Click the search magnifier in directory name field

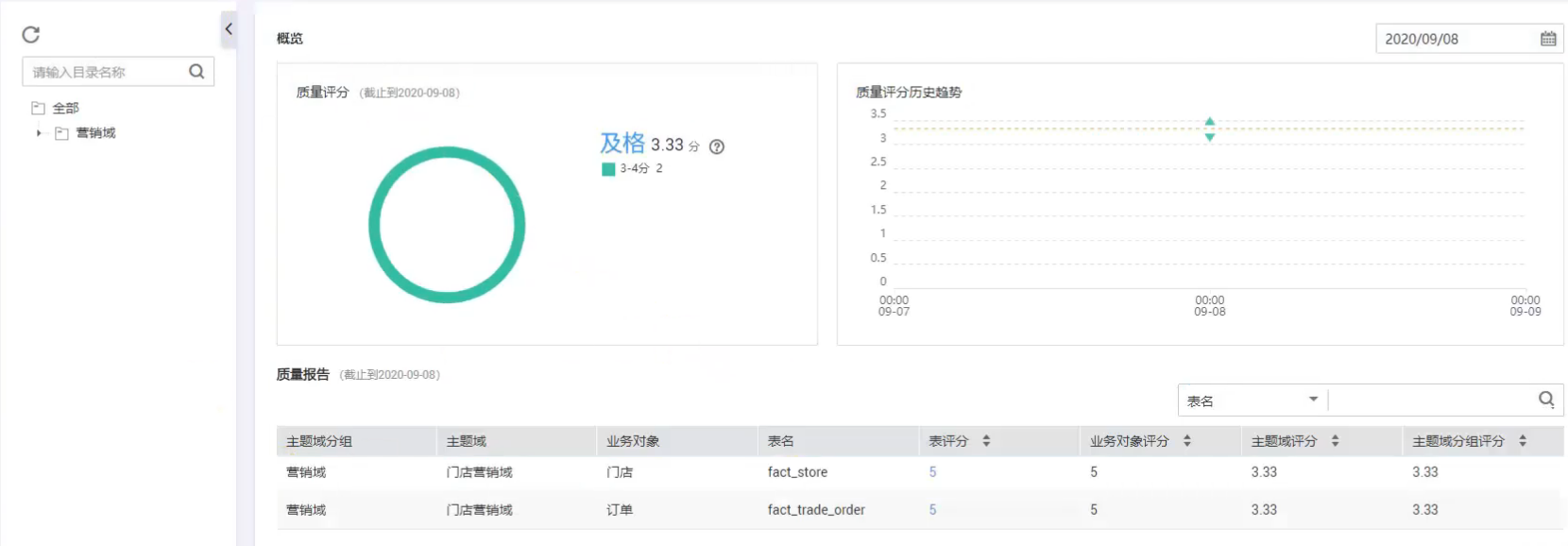pos(196,72)
